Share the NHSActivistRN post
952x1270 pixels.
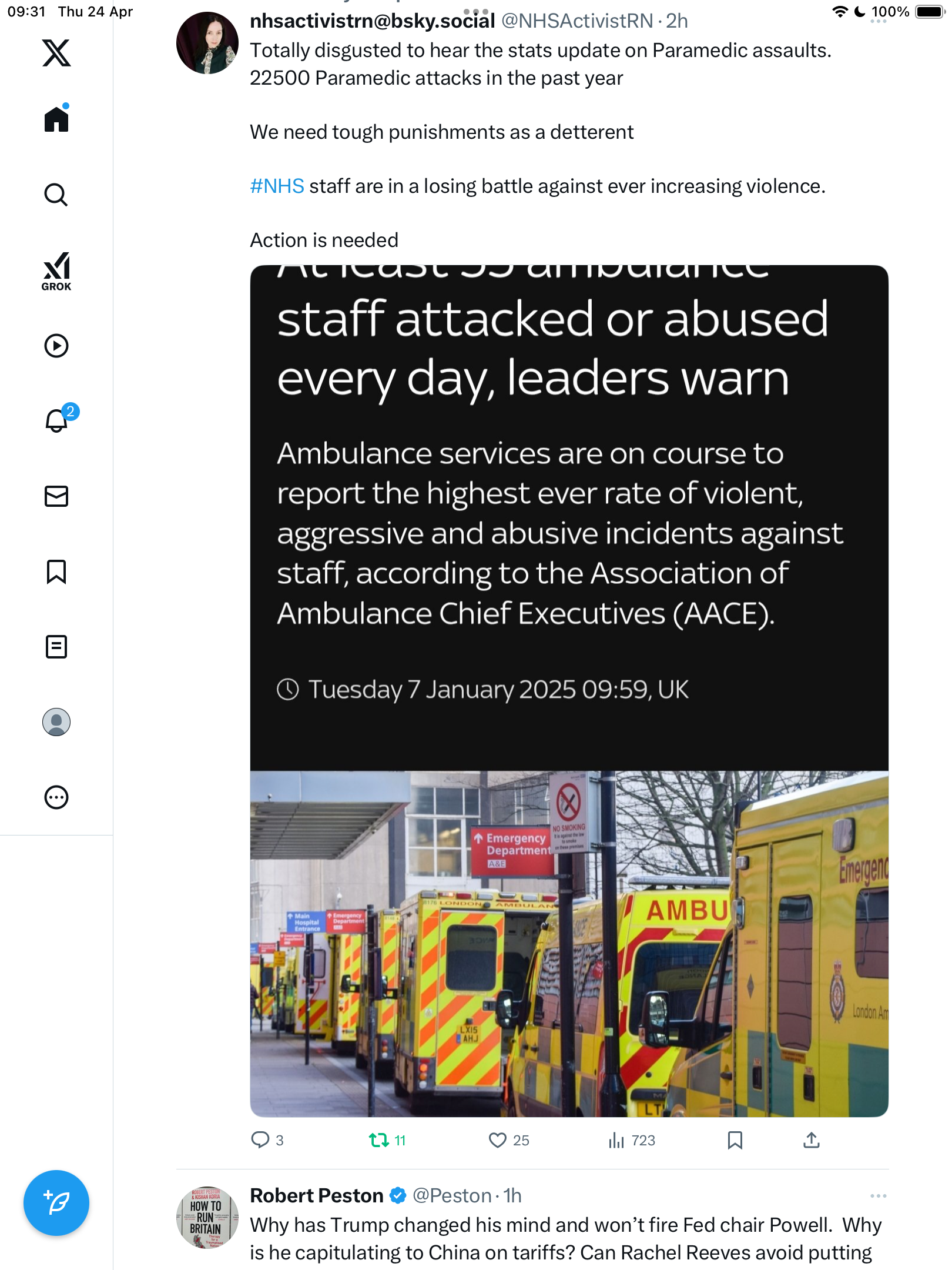click(x=812, y=1140)
